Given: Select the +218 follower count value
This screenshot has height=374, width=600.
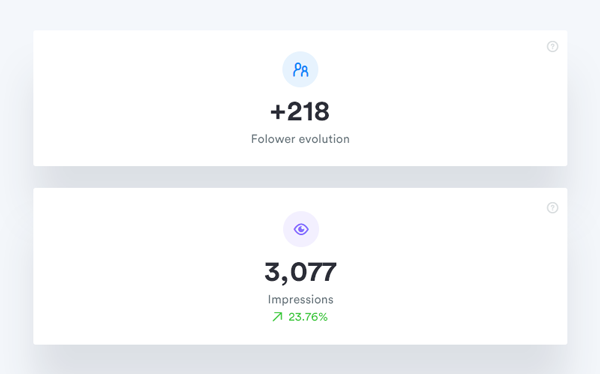Looking at the screenshot, I should click(x=300, y=112).
